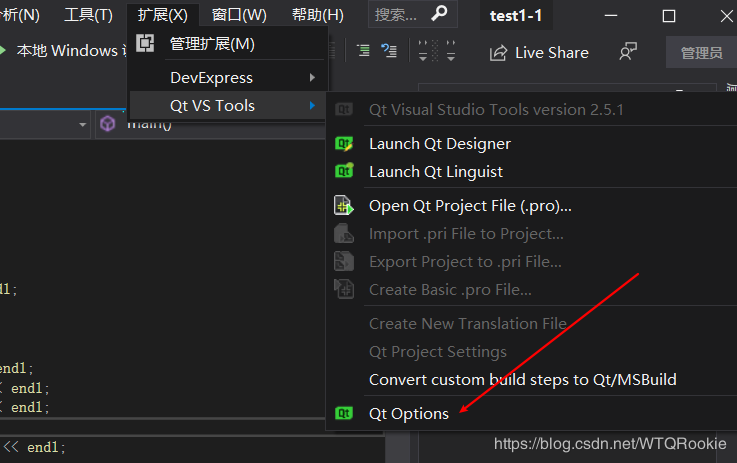Open the dropdown left of main()
Image resolution: width=737 pixels, height=463 pixels.
[x=83, y=125]
